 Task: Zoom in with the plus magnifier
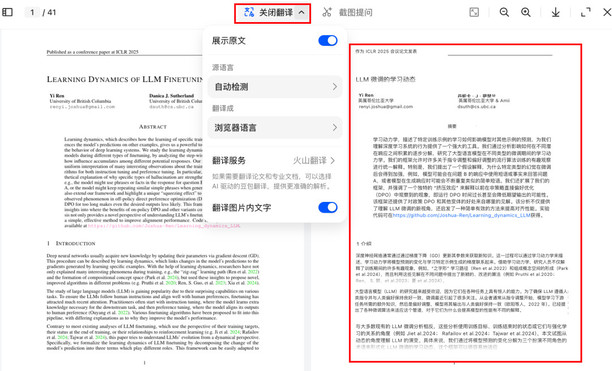(526, 12)
